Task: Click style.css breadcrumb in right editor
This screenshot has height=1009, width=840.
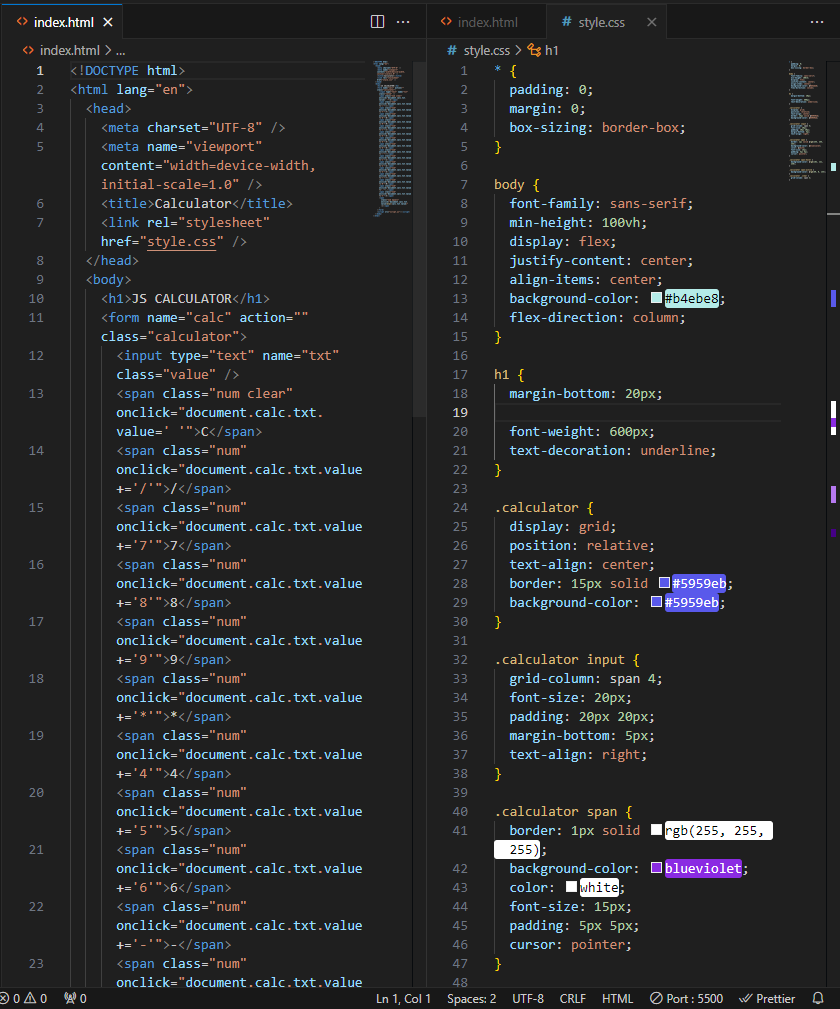Action: (487, 50)
